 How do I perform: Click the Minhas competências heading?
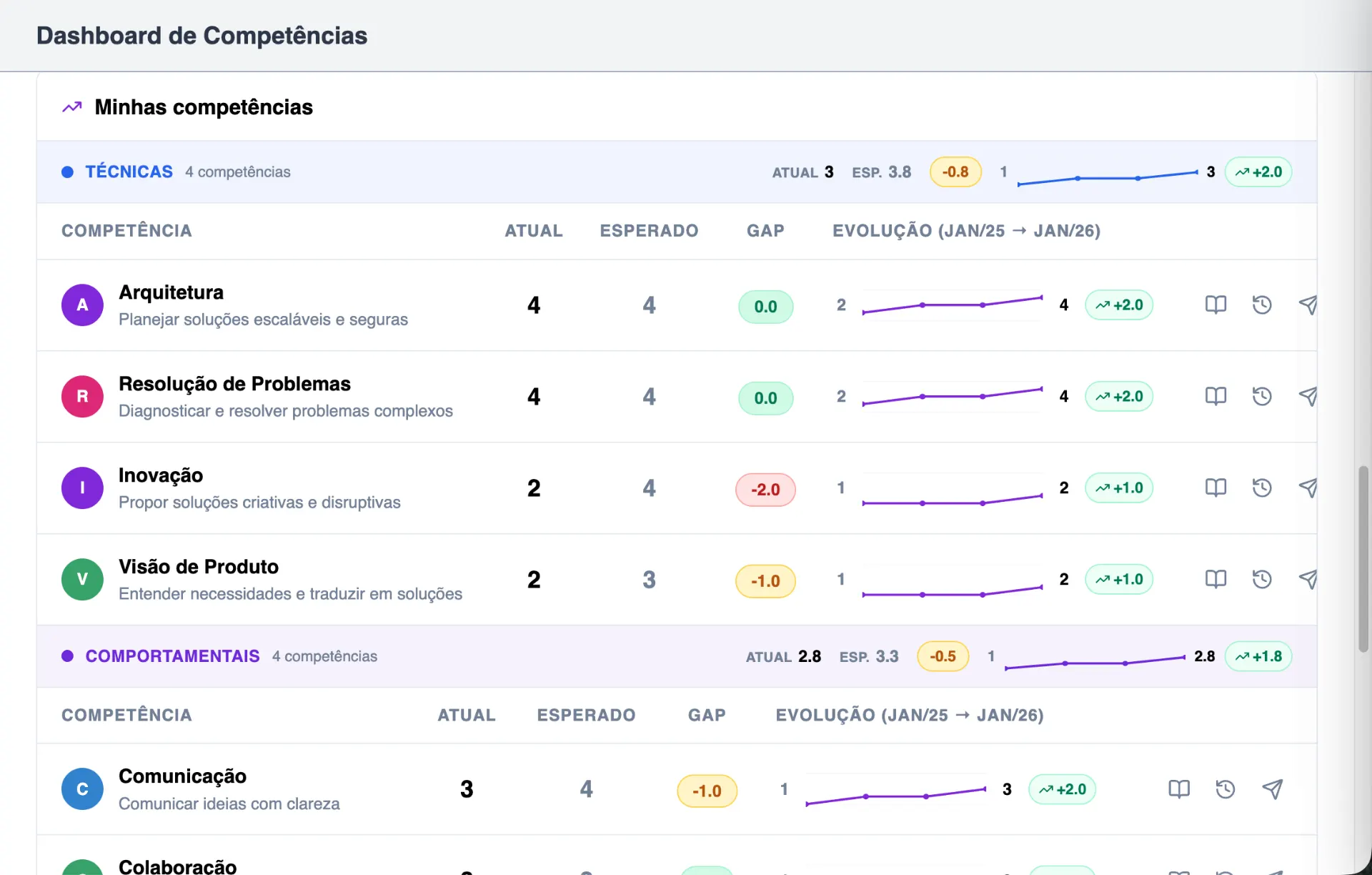click(x=204, y=107)
